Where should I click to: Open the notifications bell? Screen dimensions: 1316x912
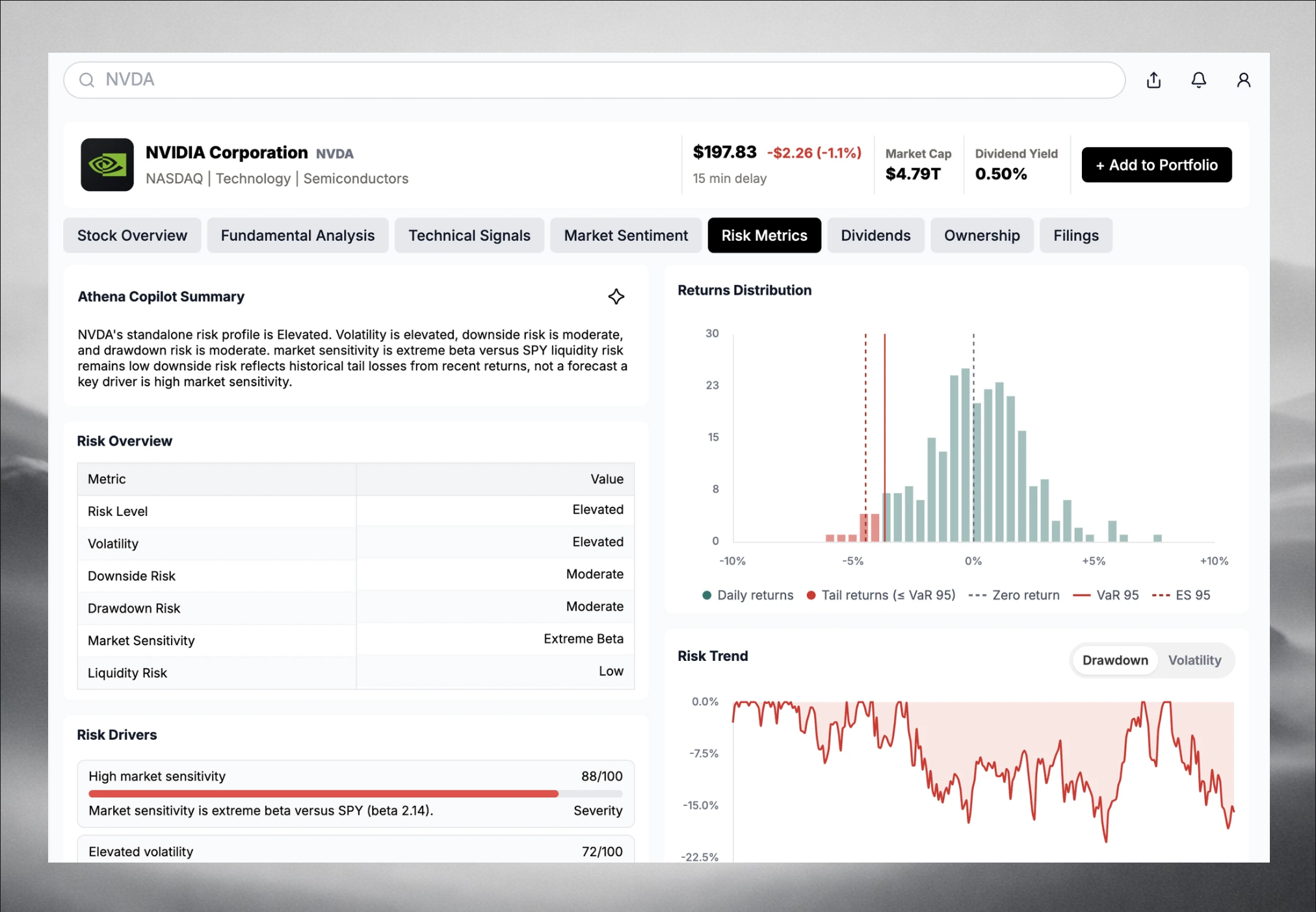click(x=1198, y=80)
